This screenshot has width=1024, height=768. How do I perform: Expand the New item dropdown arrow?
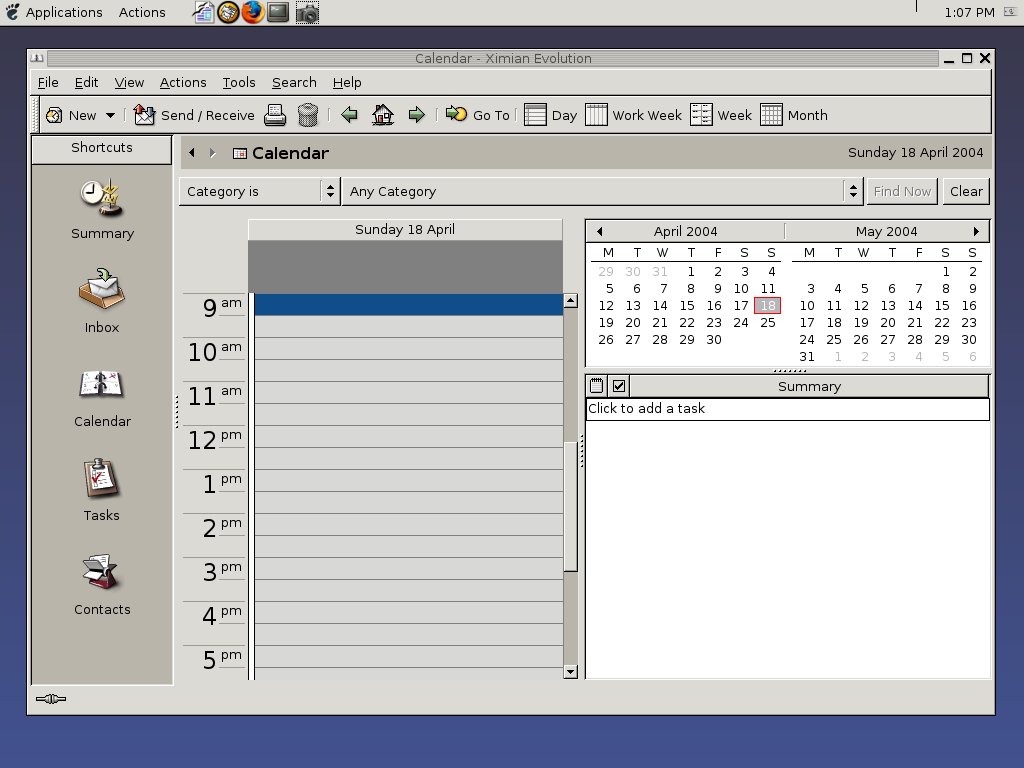click(110, 114)
